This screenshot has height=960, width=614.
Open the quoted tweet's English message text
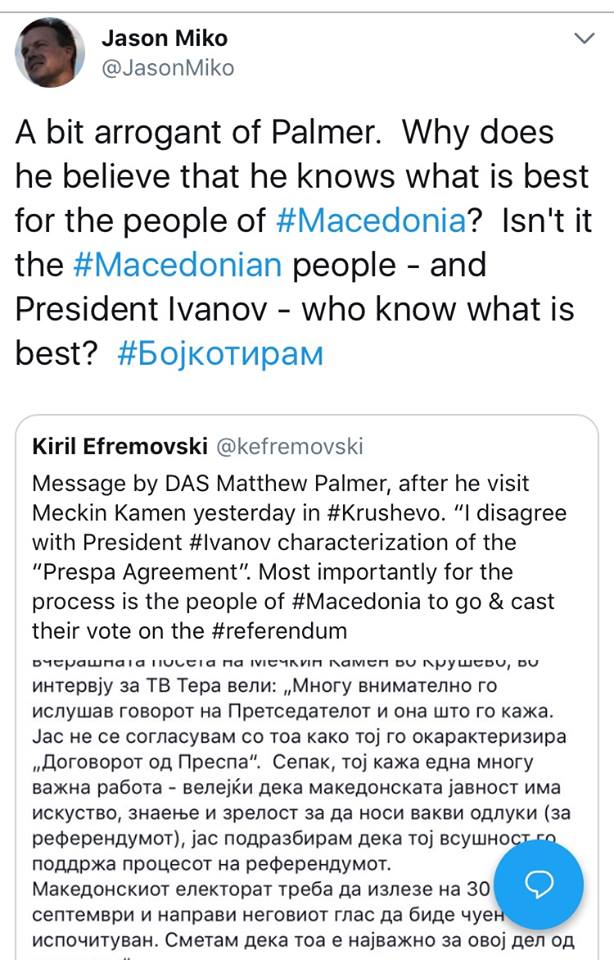(x=300, y=557)
